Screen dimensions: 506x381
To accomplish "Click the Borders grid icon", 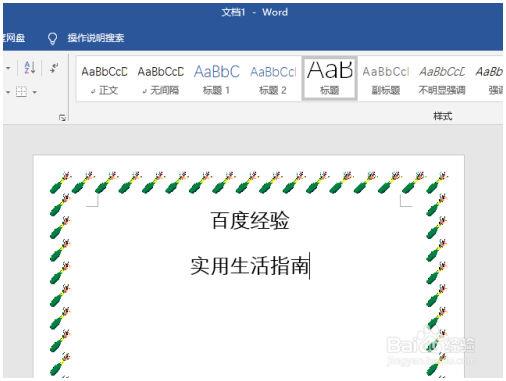I will tap(21, 92).
